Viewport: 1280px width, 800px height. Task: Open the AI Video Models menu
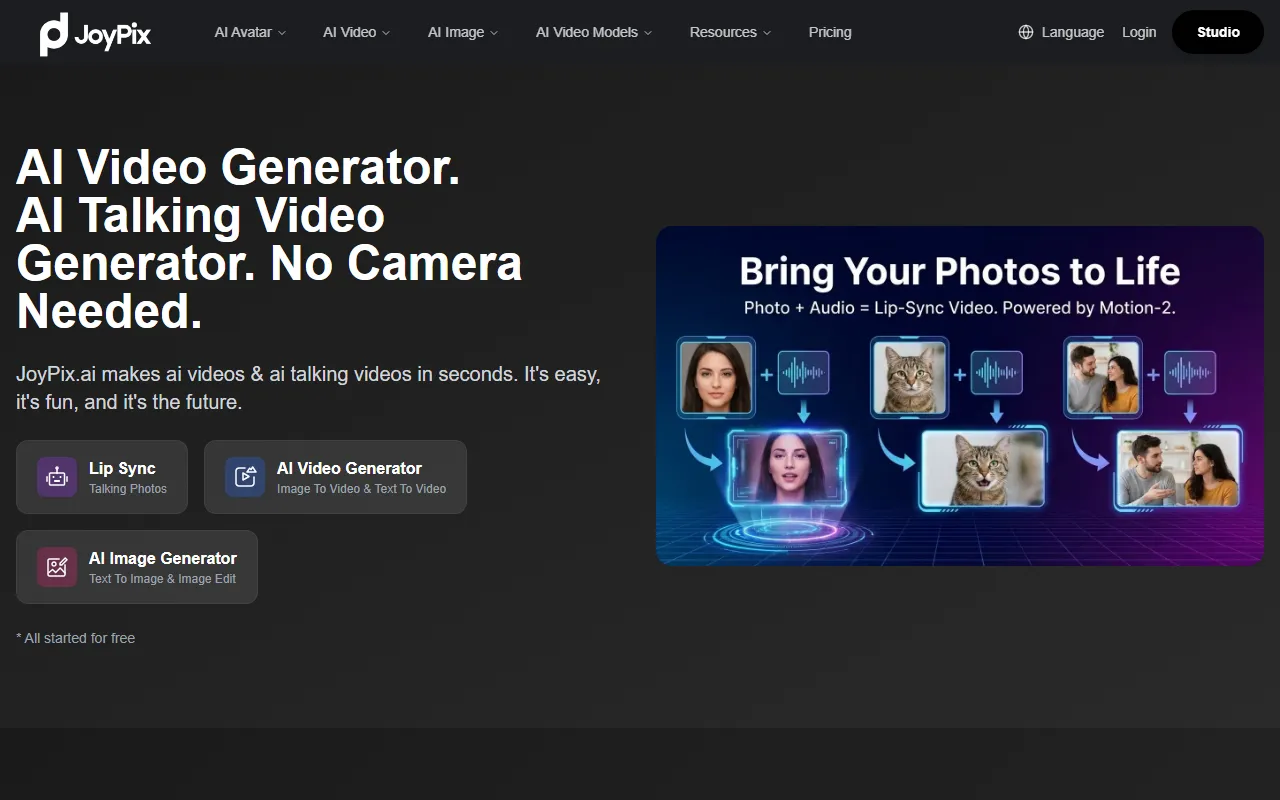pos(593,32)
